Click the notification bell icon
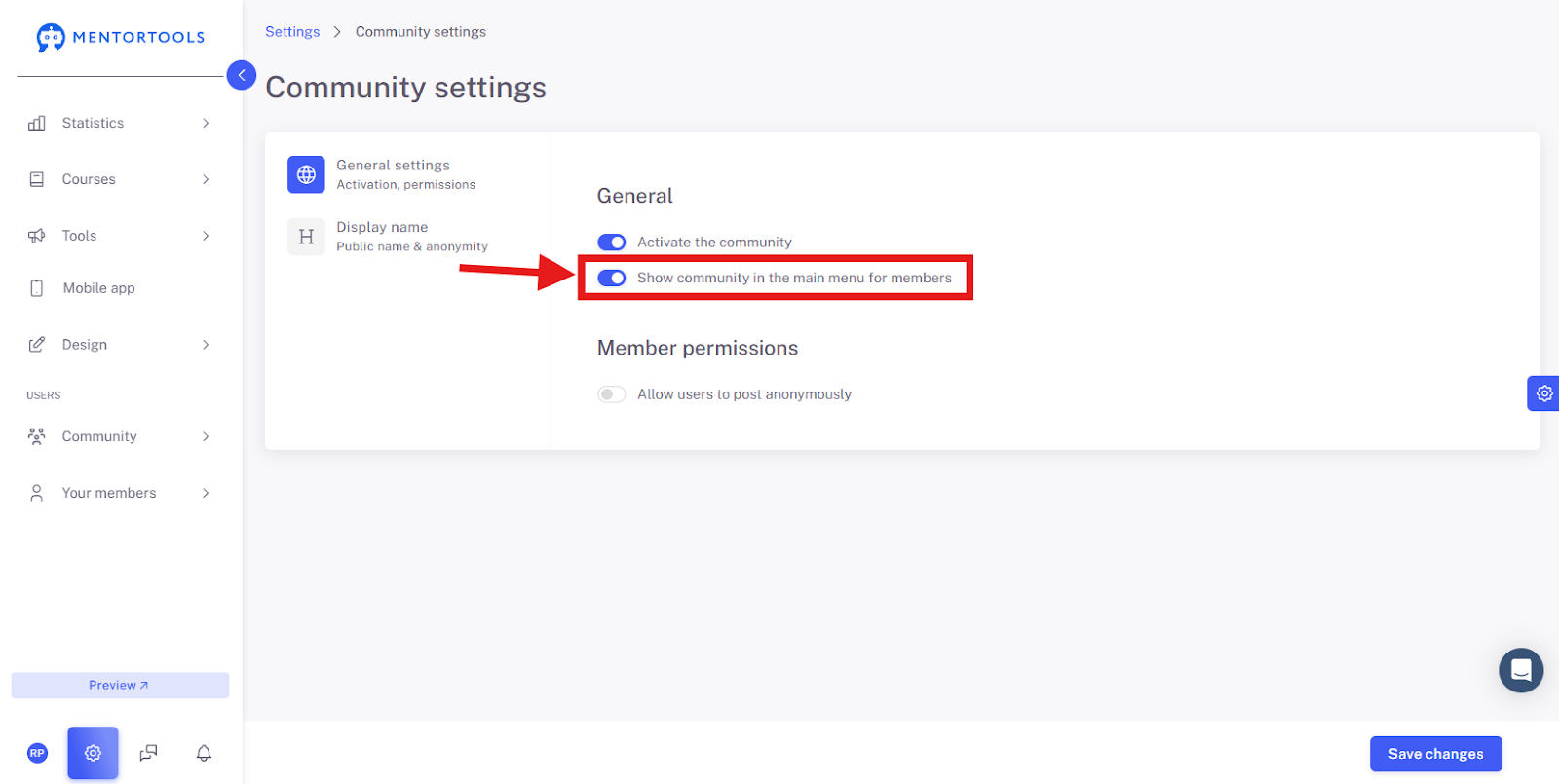Image resolution: width=1559 pixels, height=784 pixels. click(204, 753)
